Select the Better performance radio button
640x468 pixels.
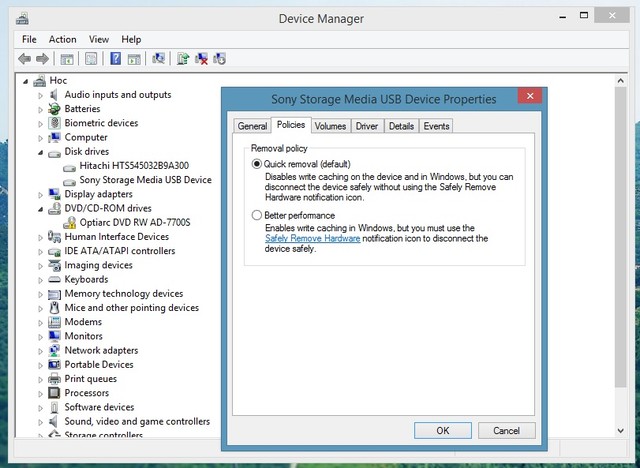tap(256, 215)
